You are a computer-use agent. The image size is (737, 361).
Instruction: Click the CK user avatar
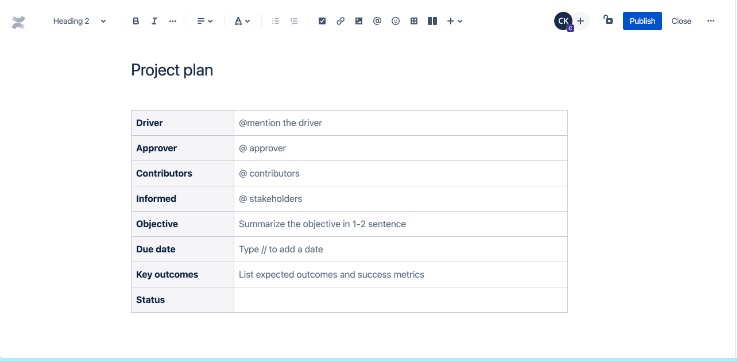click(563, 21)
